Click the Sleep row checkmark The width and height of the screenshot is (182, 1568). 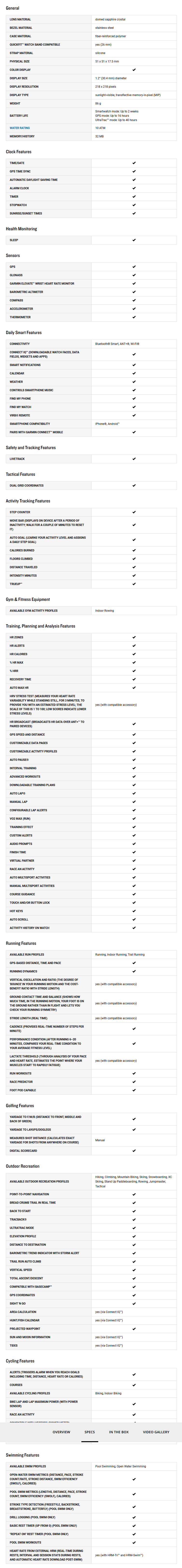click(134, 240)
